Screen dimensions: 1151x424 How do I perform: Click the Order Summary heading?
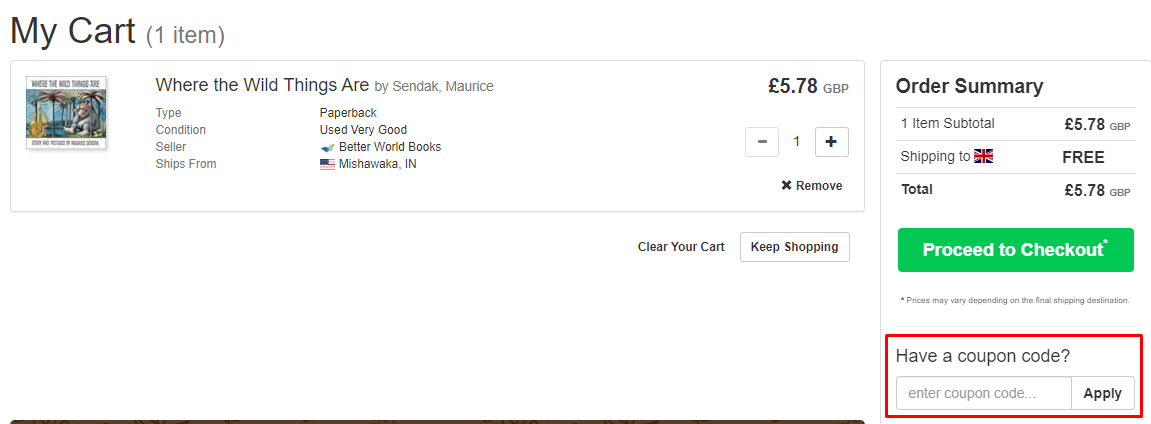969,86
